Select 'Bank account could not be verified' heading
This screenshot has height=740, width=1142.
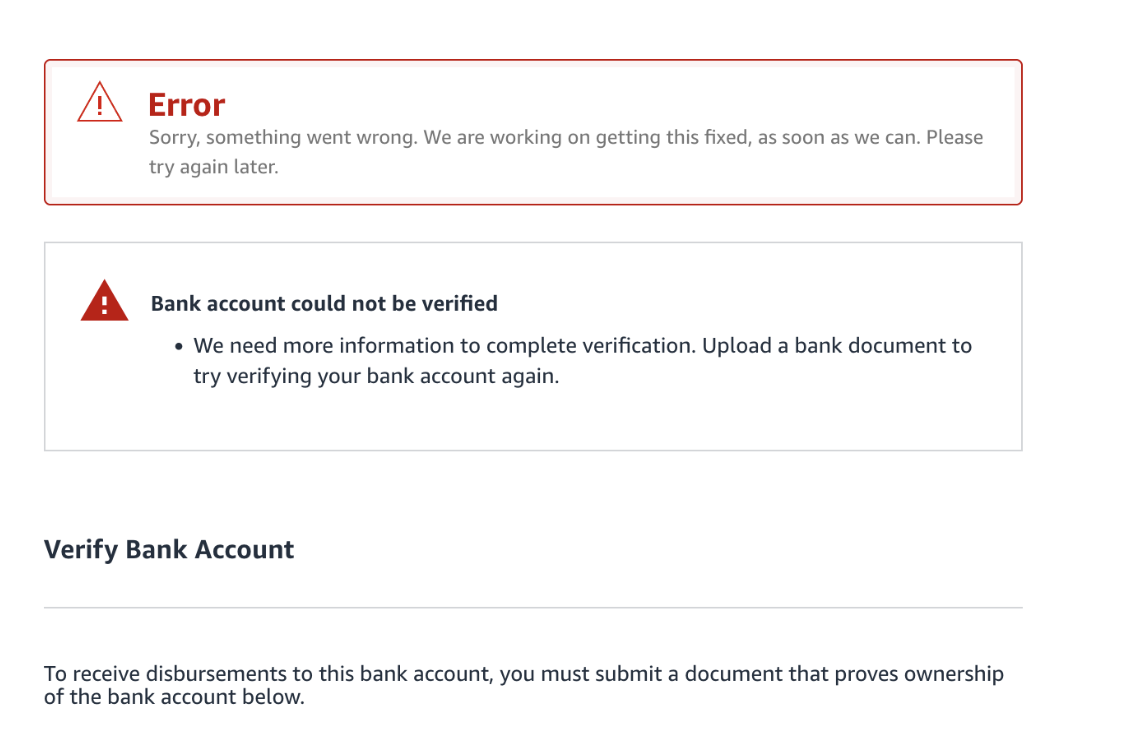(x=324, y=303)
